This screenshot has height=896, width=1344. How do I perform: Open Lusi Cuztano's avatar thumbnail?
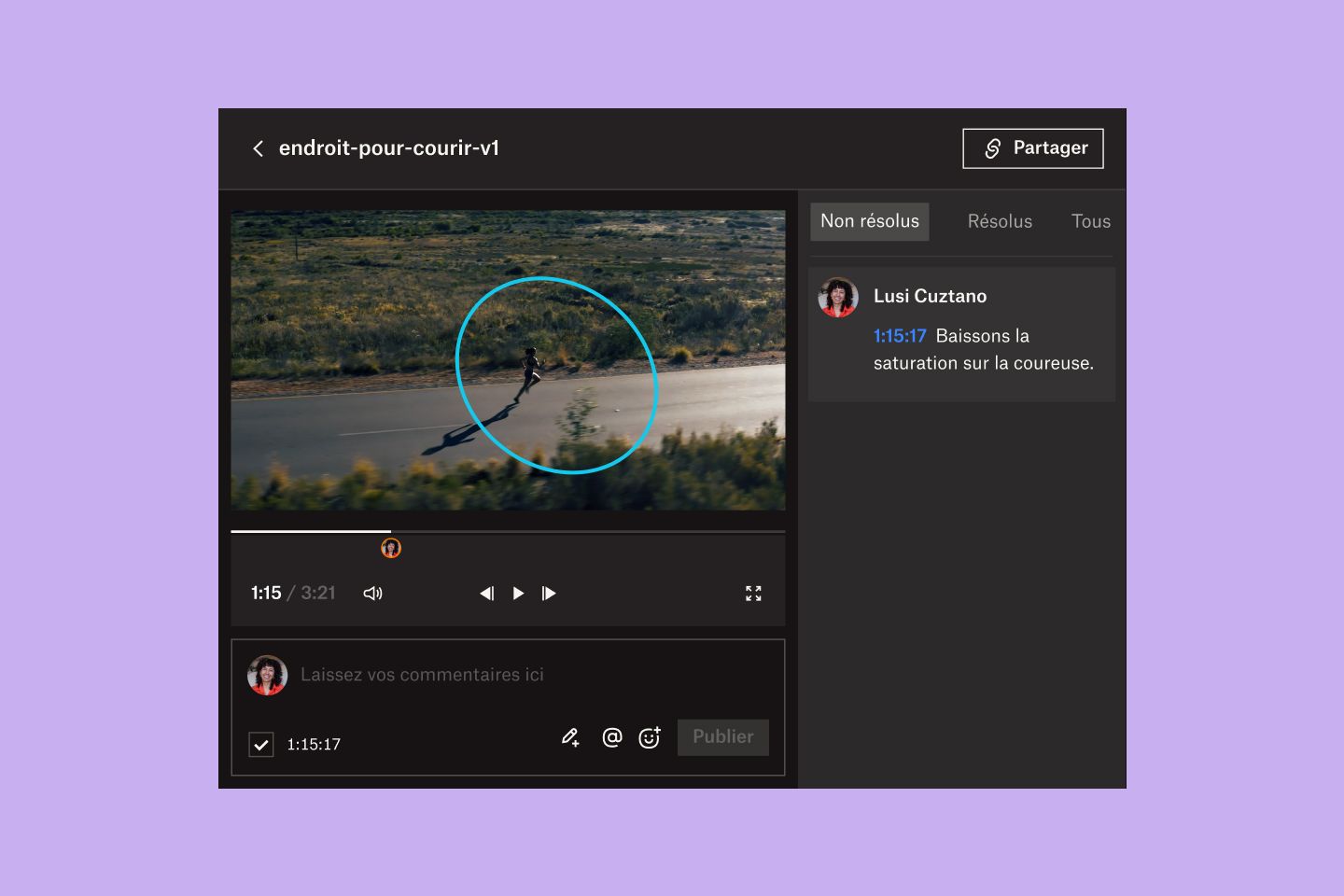[837, 297]
